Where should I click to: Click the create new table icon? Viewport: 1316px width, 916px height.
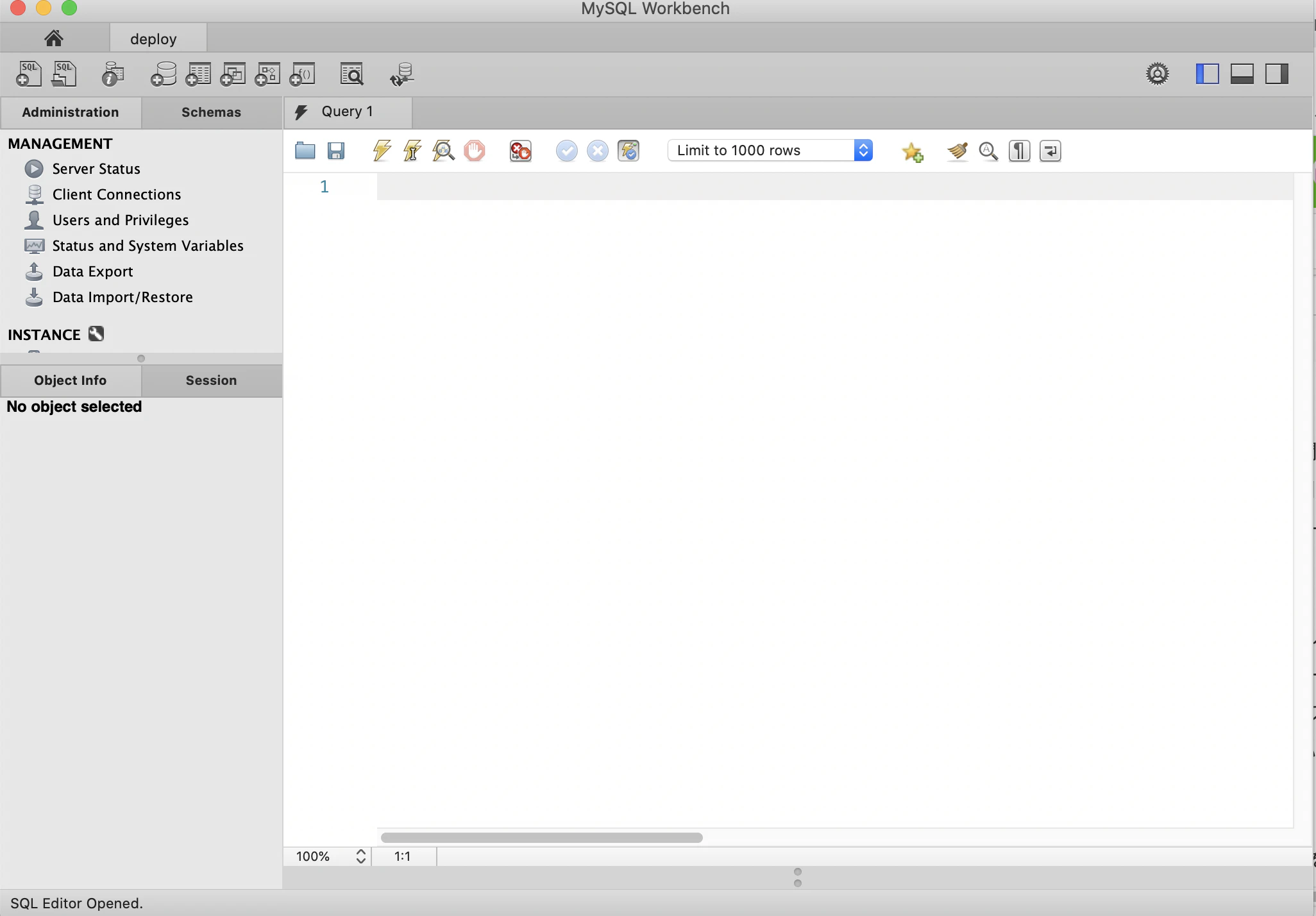click(198, 74)
